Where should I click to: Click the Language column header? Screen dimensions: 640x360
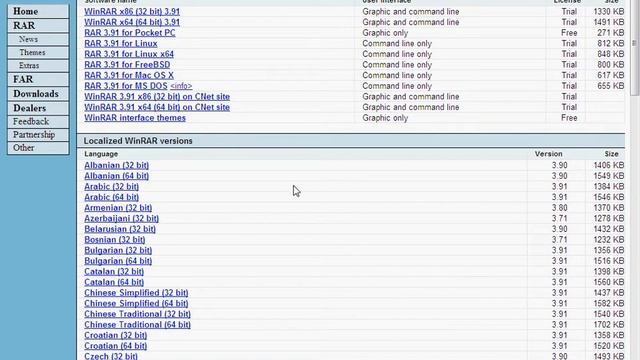pyautogui.click(x=101, y=154)
